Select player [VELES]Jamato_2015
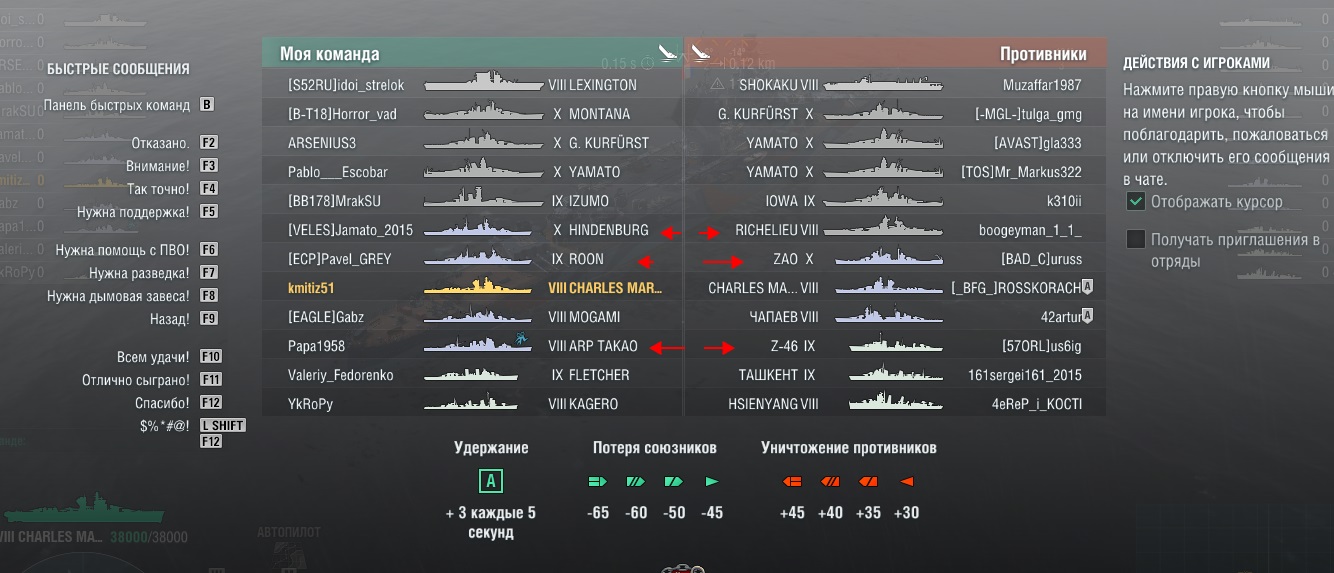This screenshot has height=573, width=1334. (350, 230)
